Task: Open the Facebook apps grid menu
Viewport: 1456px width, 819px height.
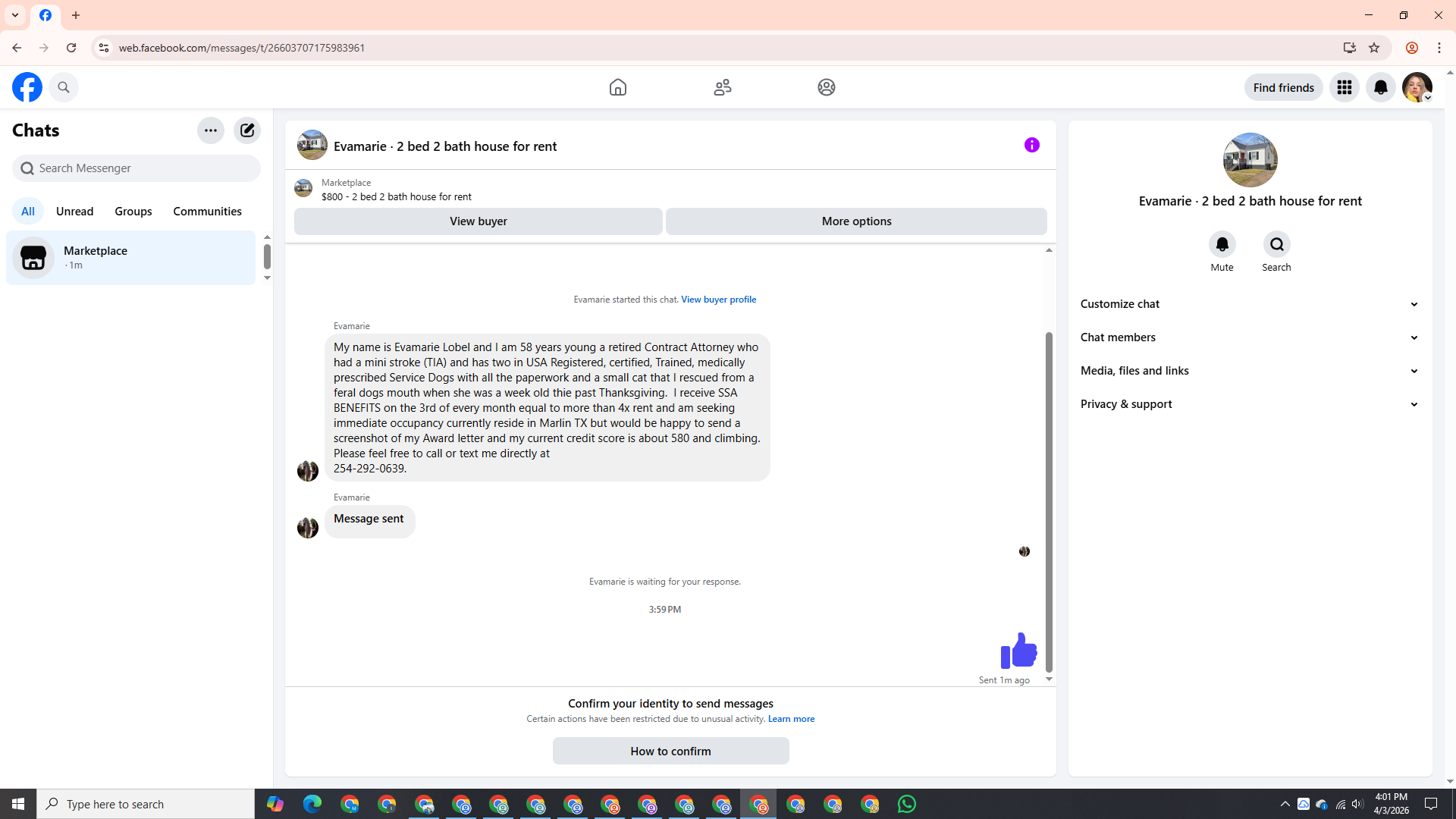Action: [1344, 87]
